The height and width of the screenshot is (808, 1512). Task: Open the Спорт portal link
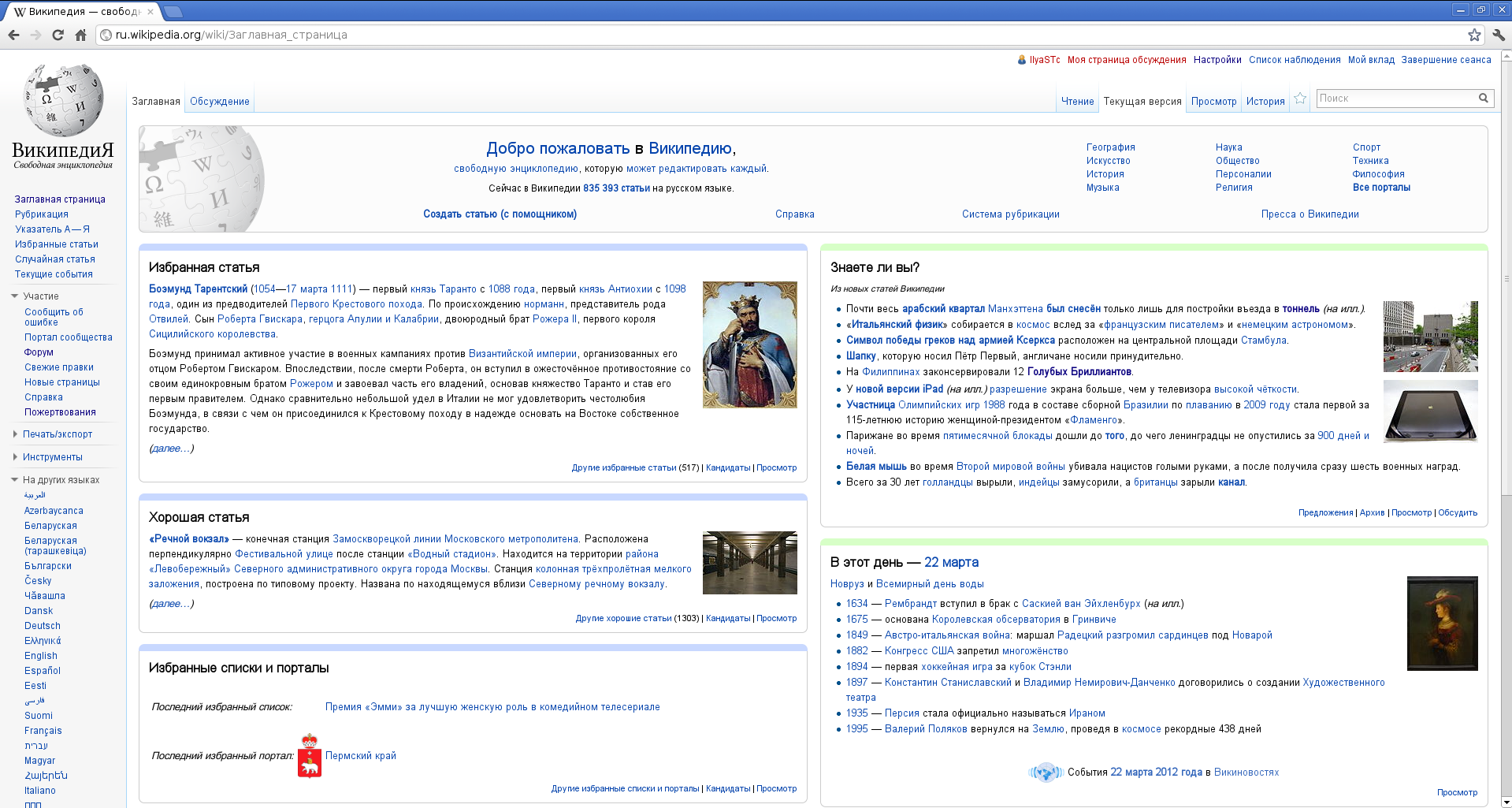tap(1366, 147)
